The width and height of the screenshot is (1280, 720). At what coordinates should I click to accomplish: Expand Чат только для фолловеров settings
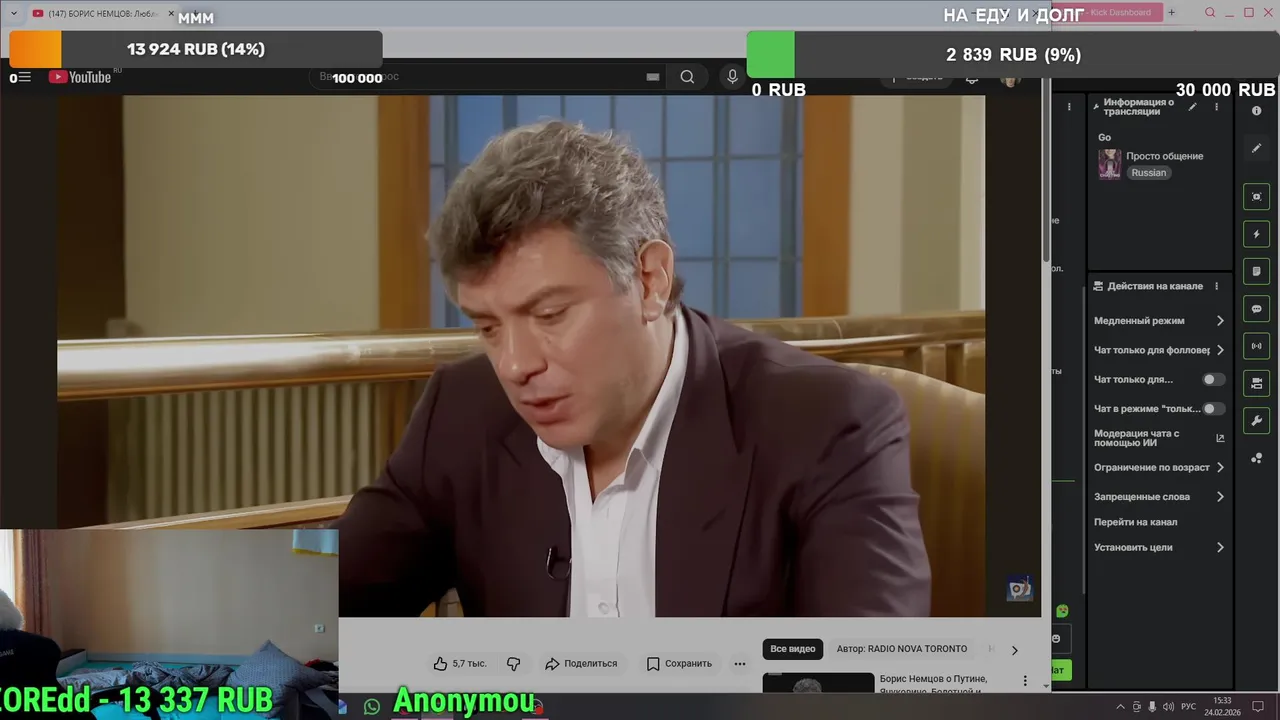pyautogui.click(x=1159, y=350)
